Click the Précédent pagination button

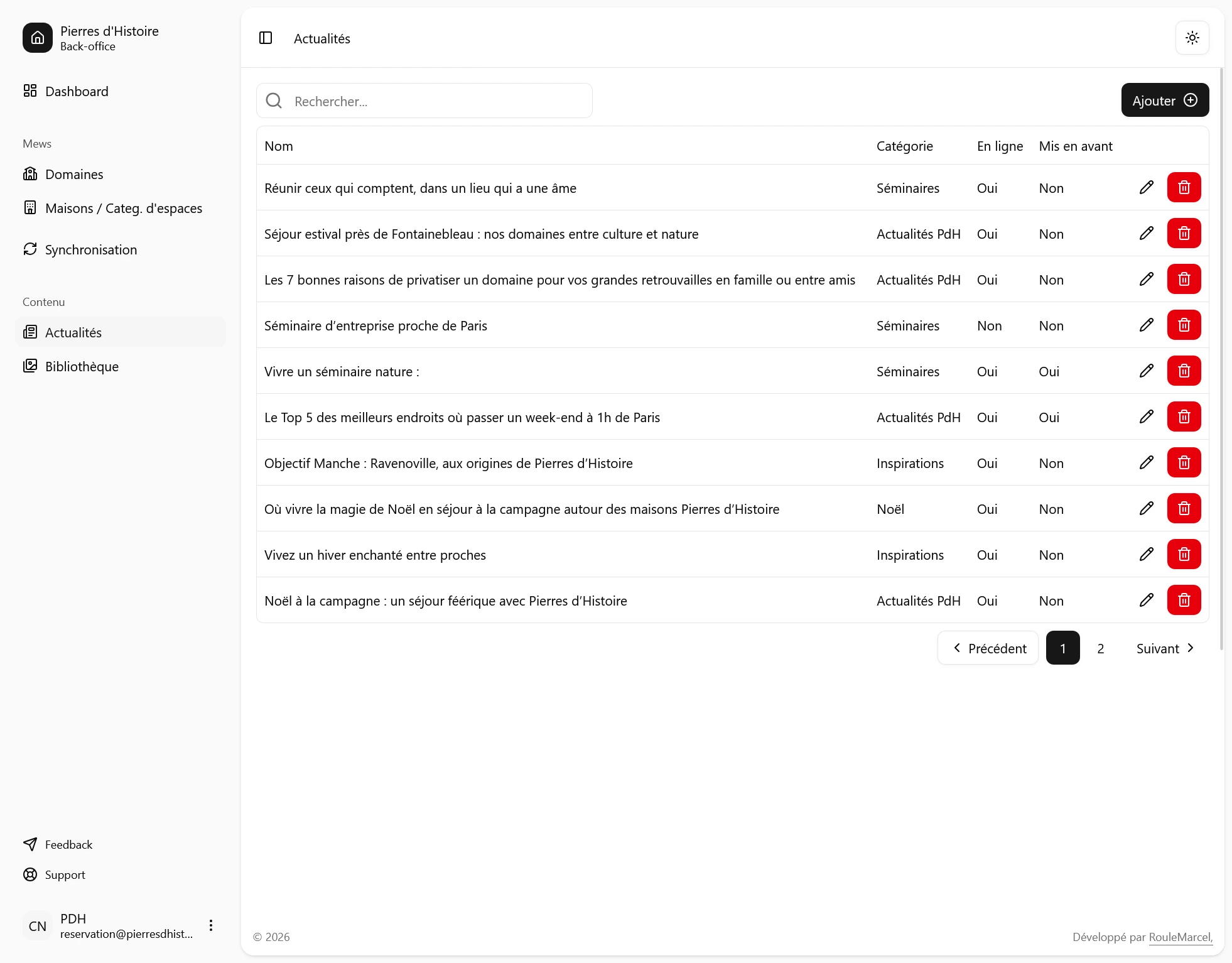pos(988,648)
